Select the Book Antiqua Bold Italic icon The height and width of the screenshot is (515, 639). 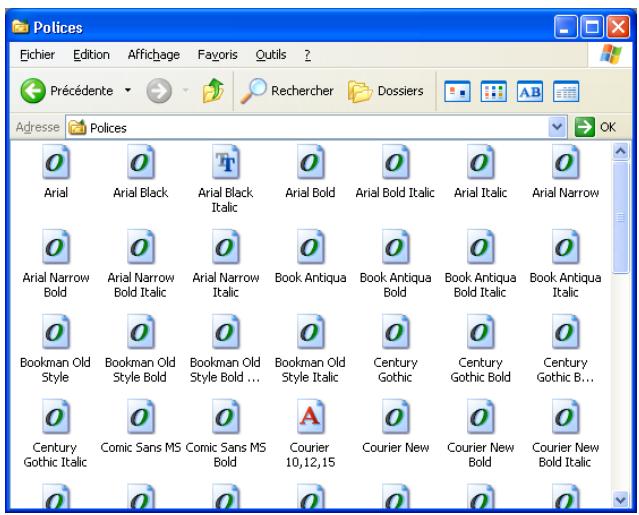[x=480, y=247]
